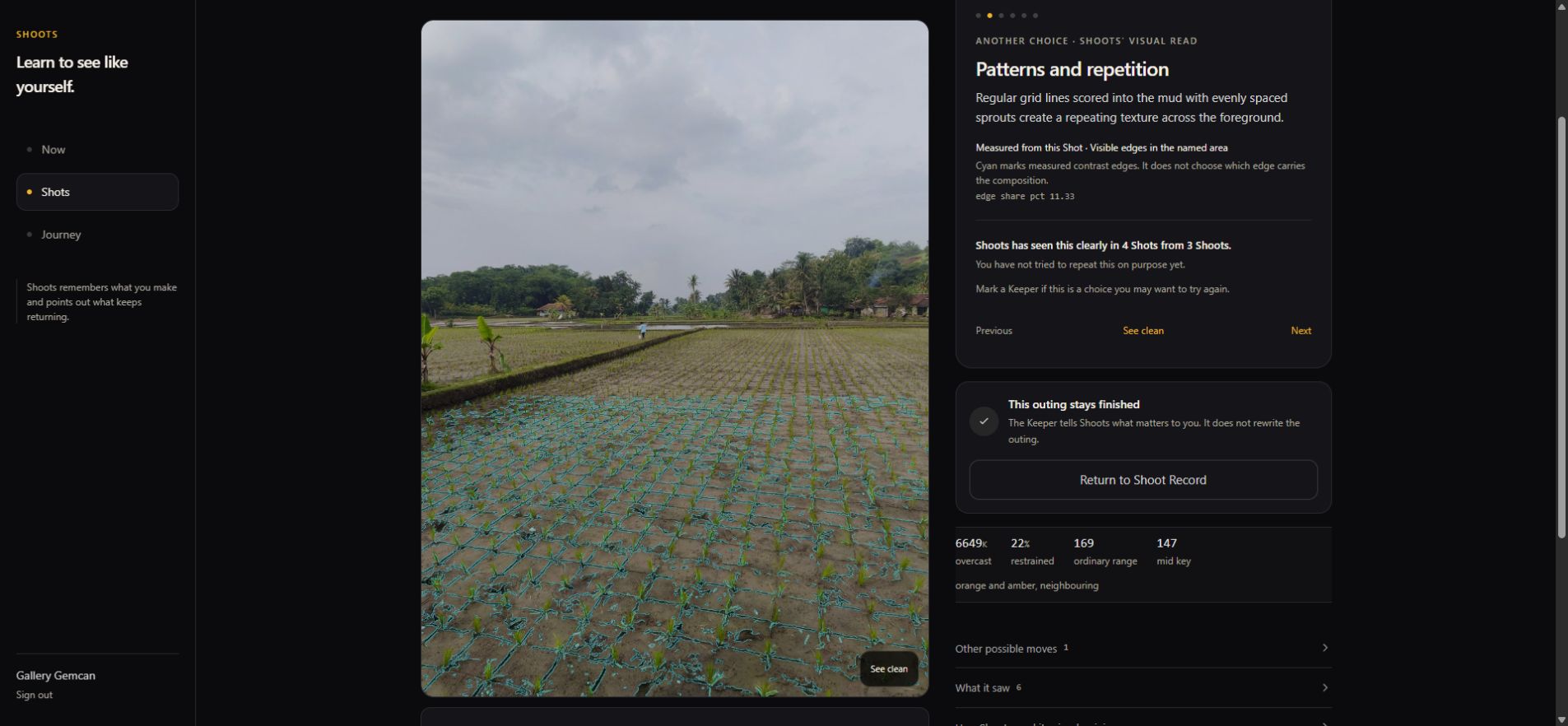Go to the Next visual read

click(1300, 331)
